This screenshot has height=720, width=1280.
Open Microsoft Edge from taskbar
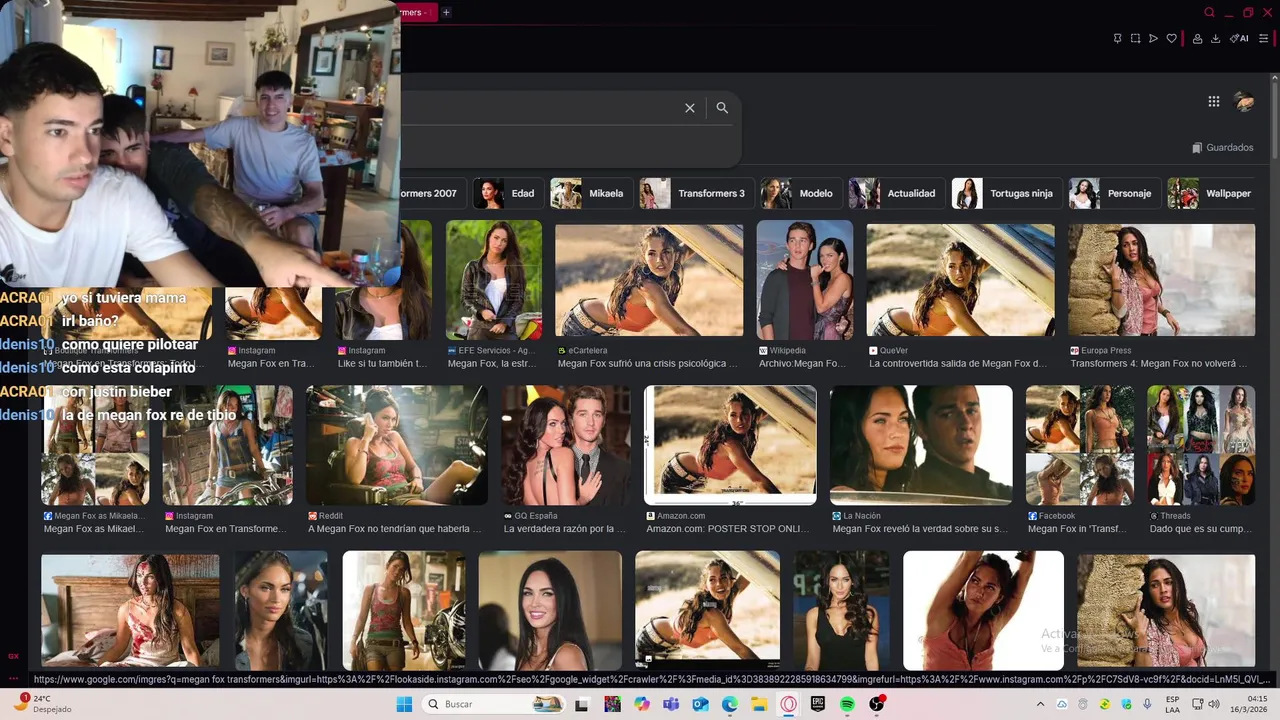[730, 704]
